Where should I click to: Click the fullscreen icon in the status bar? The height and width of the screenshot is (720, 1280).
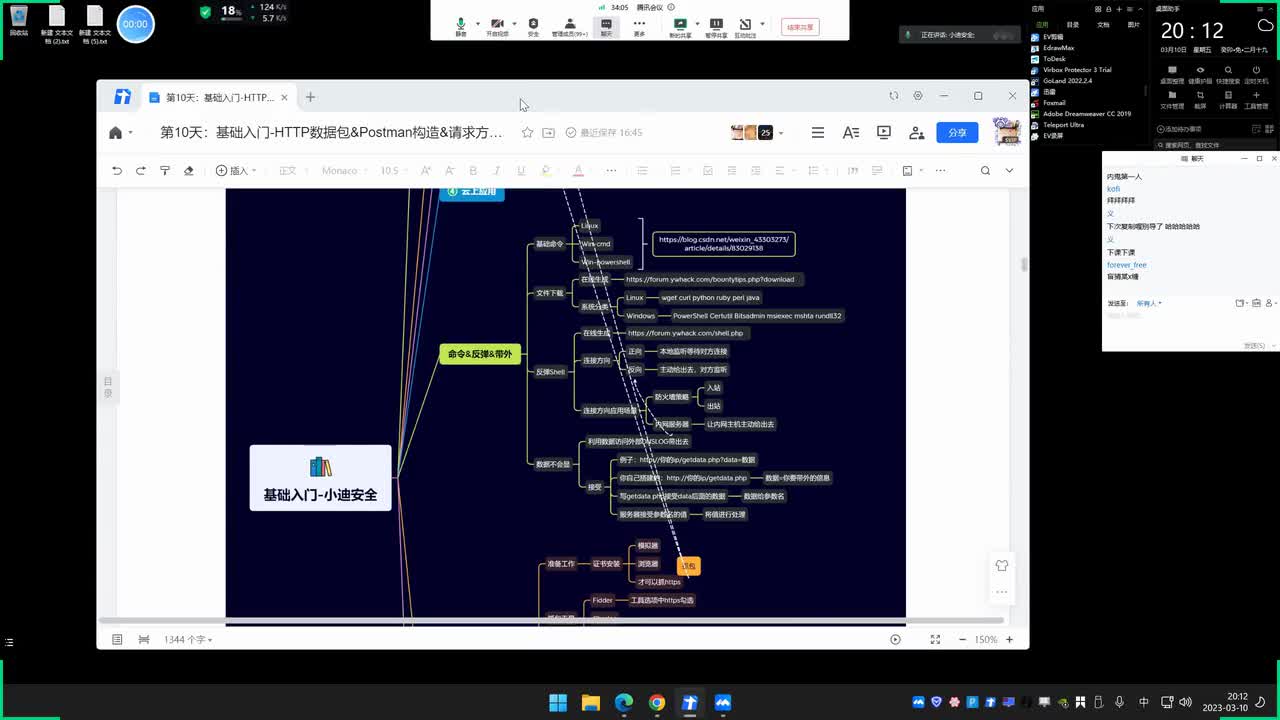(935, 639)
